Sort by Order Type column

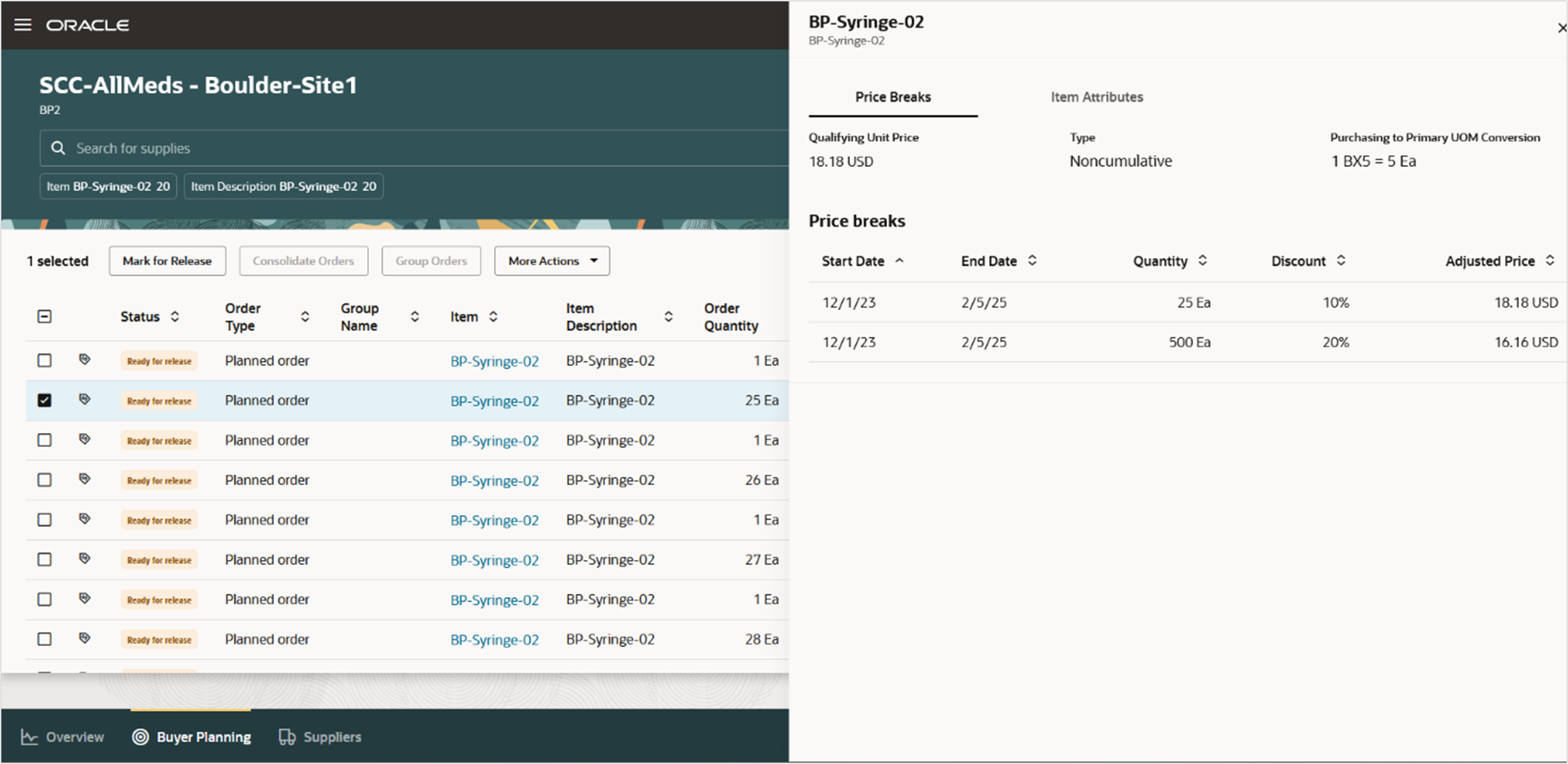[x=305, y=316]
